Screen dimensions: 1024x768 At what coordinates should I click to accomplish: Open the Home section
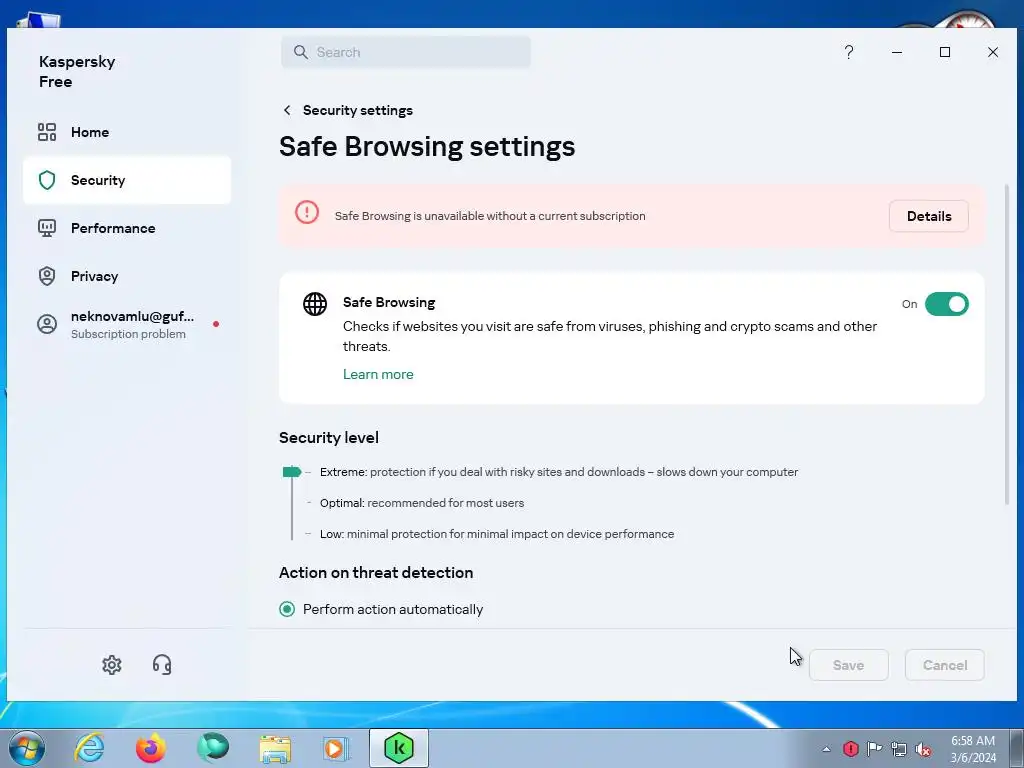coord(127,132)
